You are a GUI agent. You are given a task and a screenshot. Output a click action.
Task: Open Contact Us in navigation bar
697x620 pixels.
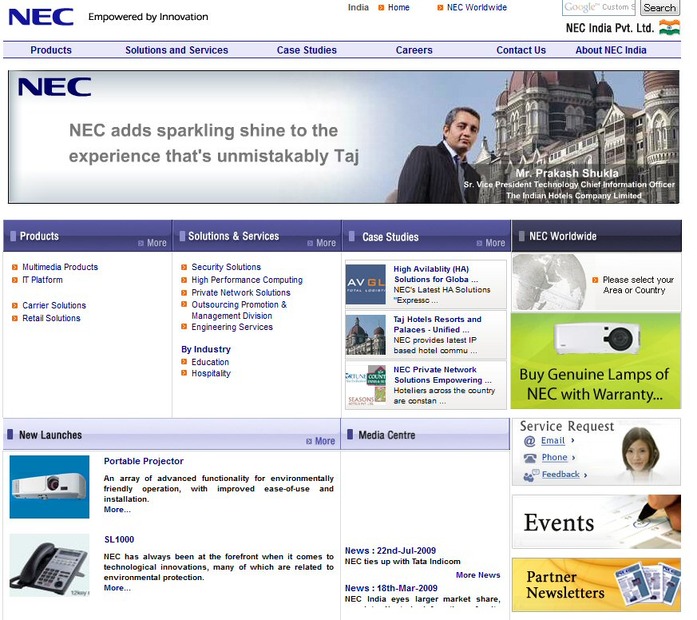point(521,50)
